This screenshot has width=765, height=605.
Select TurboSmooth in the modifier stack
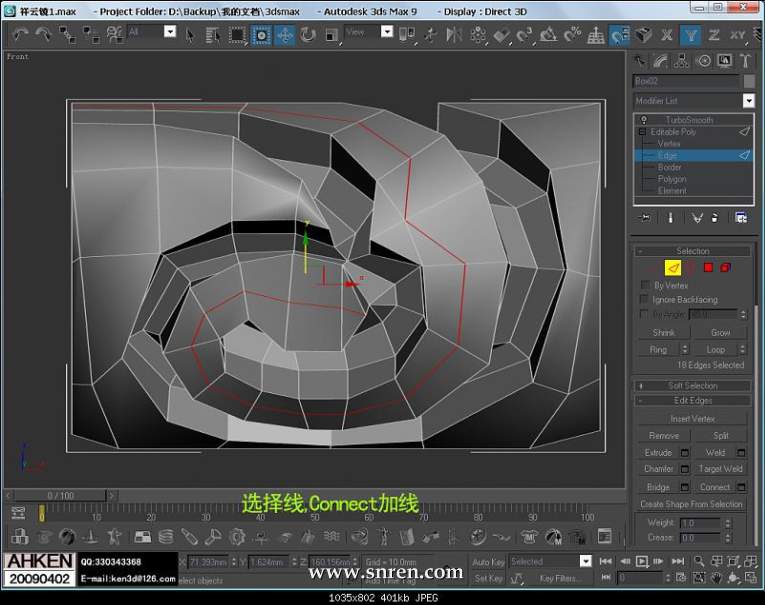pos(689,120)
